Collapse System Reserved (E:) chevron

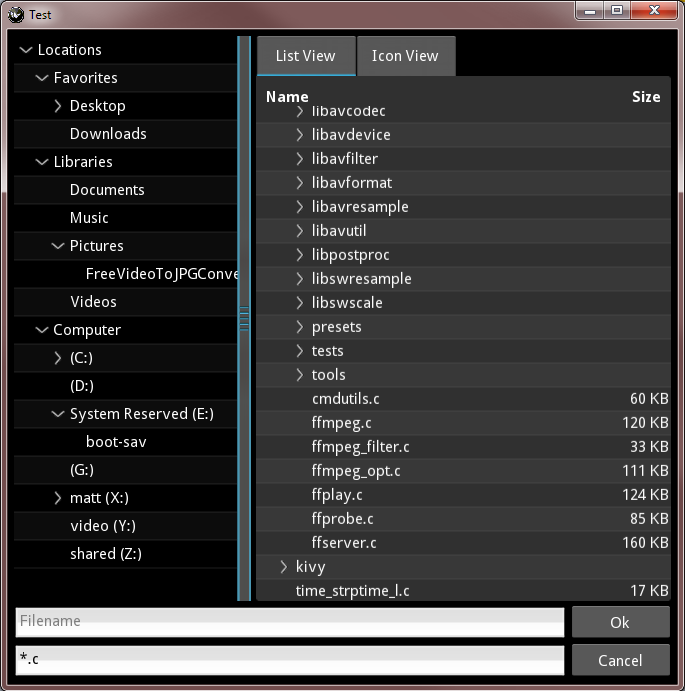[x=58, y=414]
